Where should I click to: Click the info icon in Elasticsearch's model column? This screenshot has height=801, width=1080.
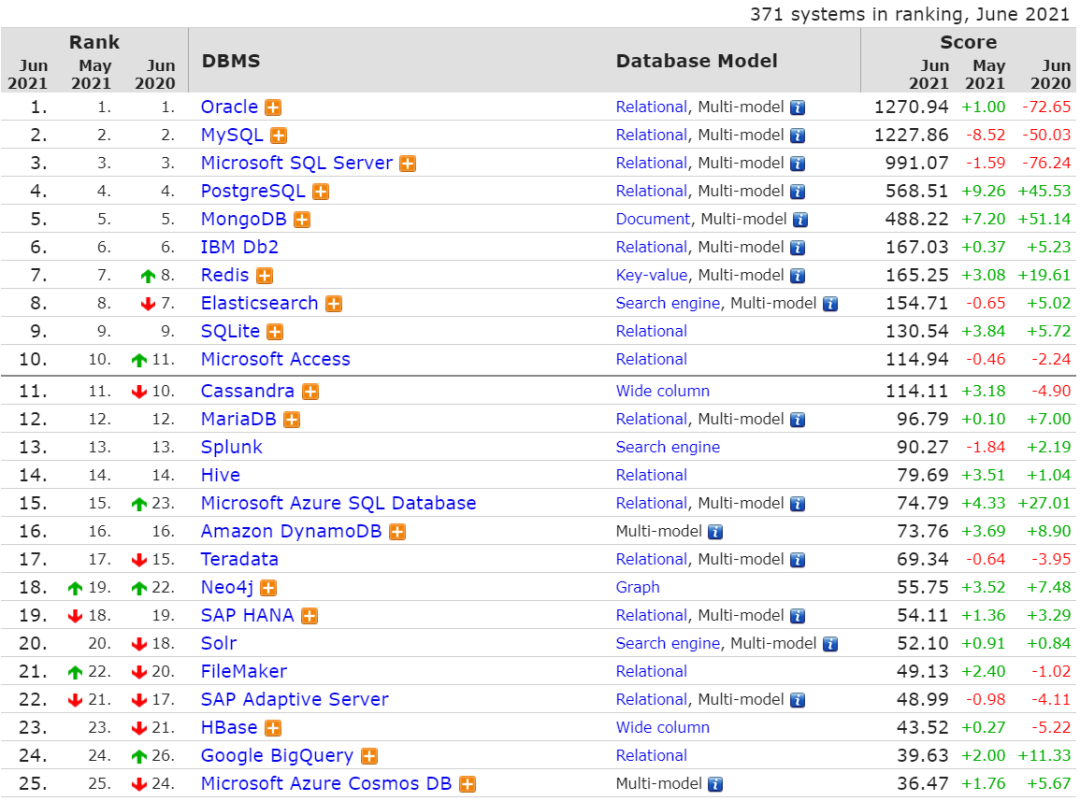831,304
